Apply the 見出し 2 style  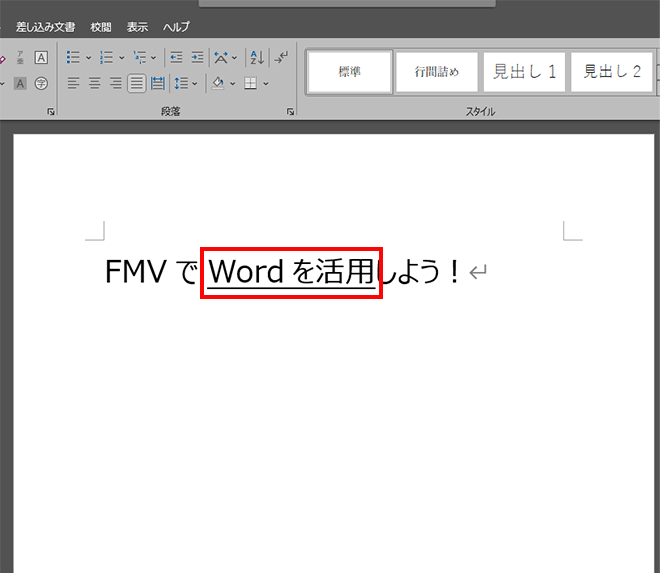[612, 72]
